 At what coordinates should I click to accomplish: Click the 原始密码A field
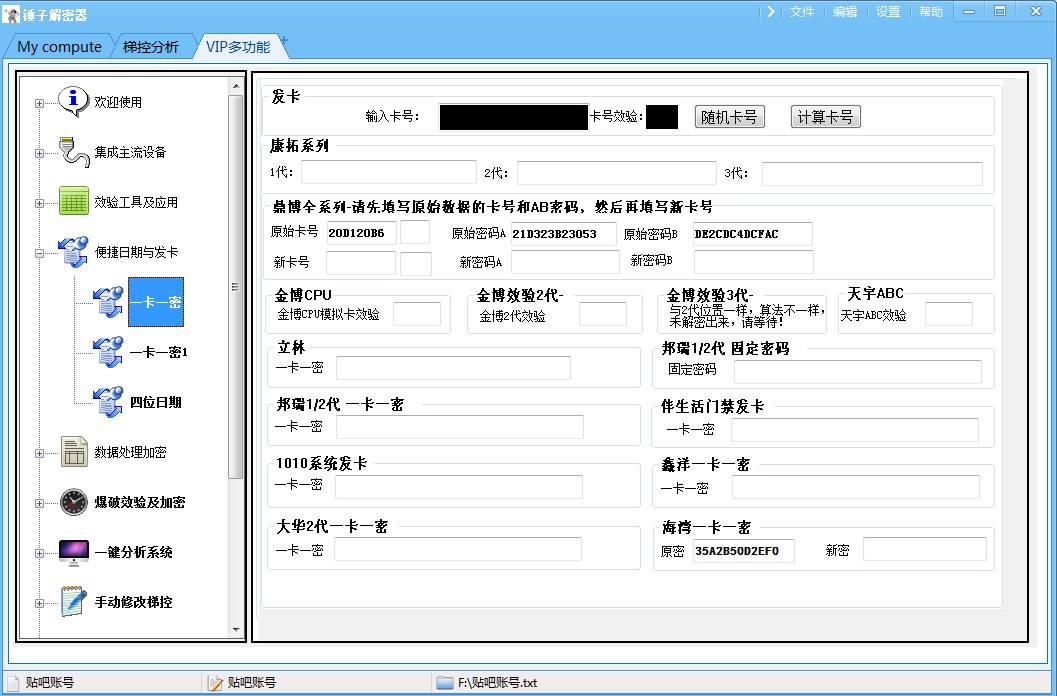point(564,233)
